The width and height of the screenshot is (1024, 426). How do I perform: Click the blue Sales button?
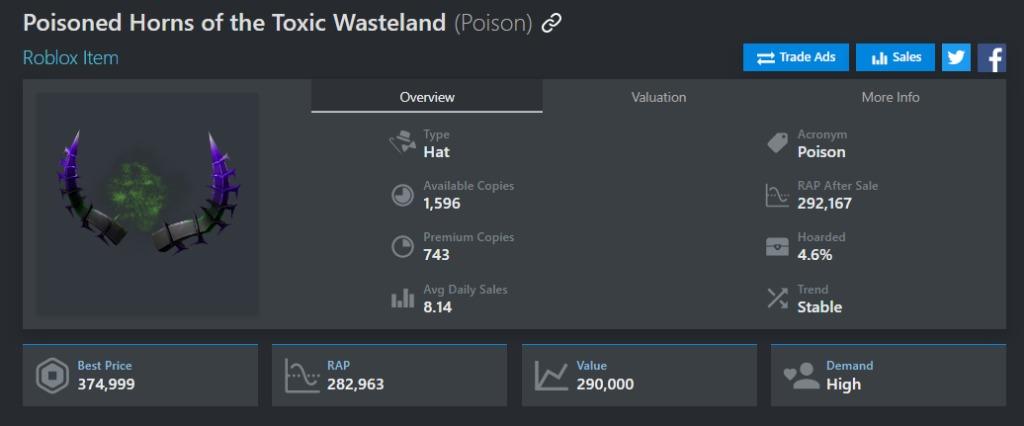pos(895,58)
